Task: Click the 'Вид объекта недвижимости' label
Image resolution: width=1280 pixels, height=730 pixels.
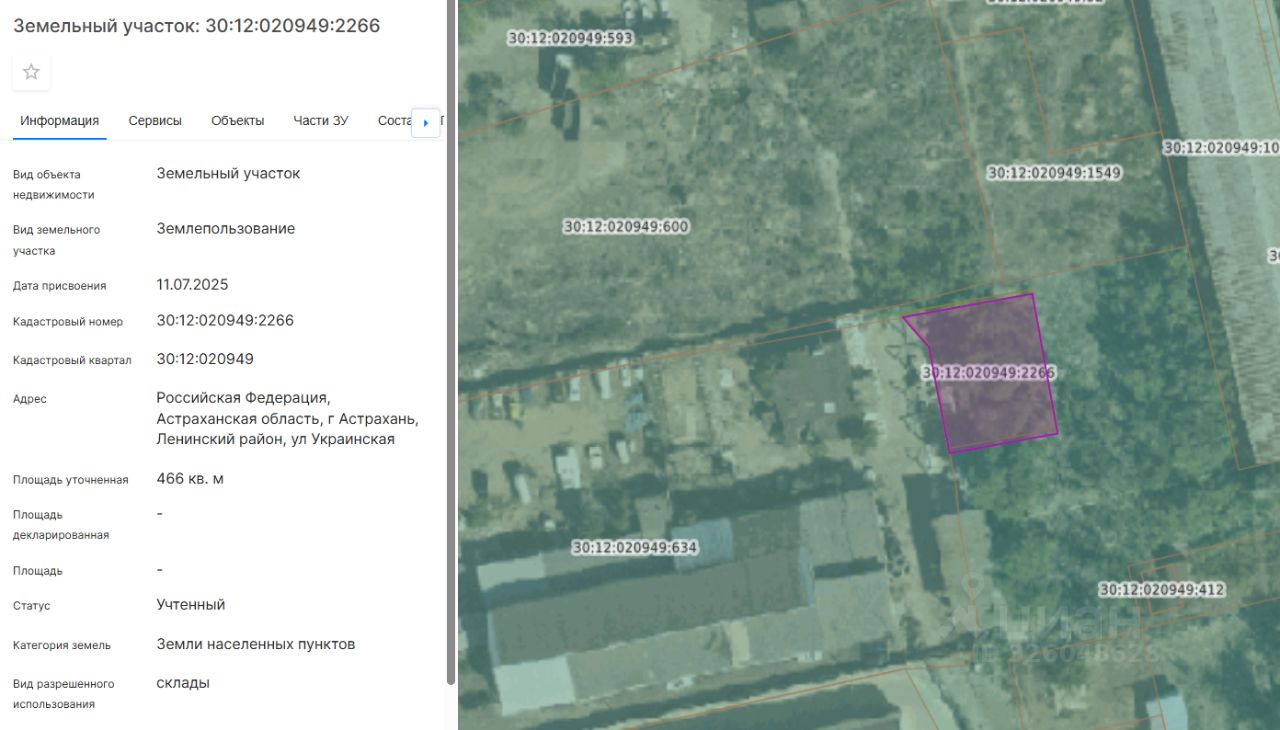Action: click(54, 185)
